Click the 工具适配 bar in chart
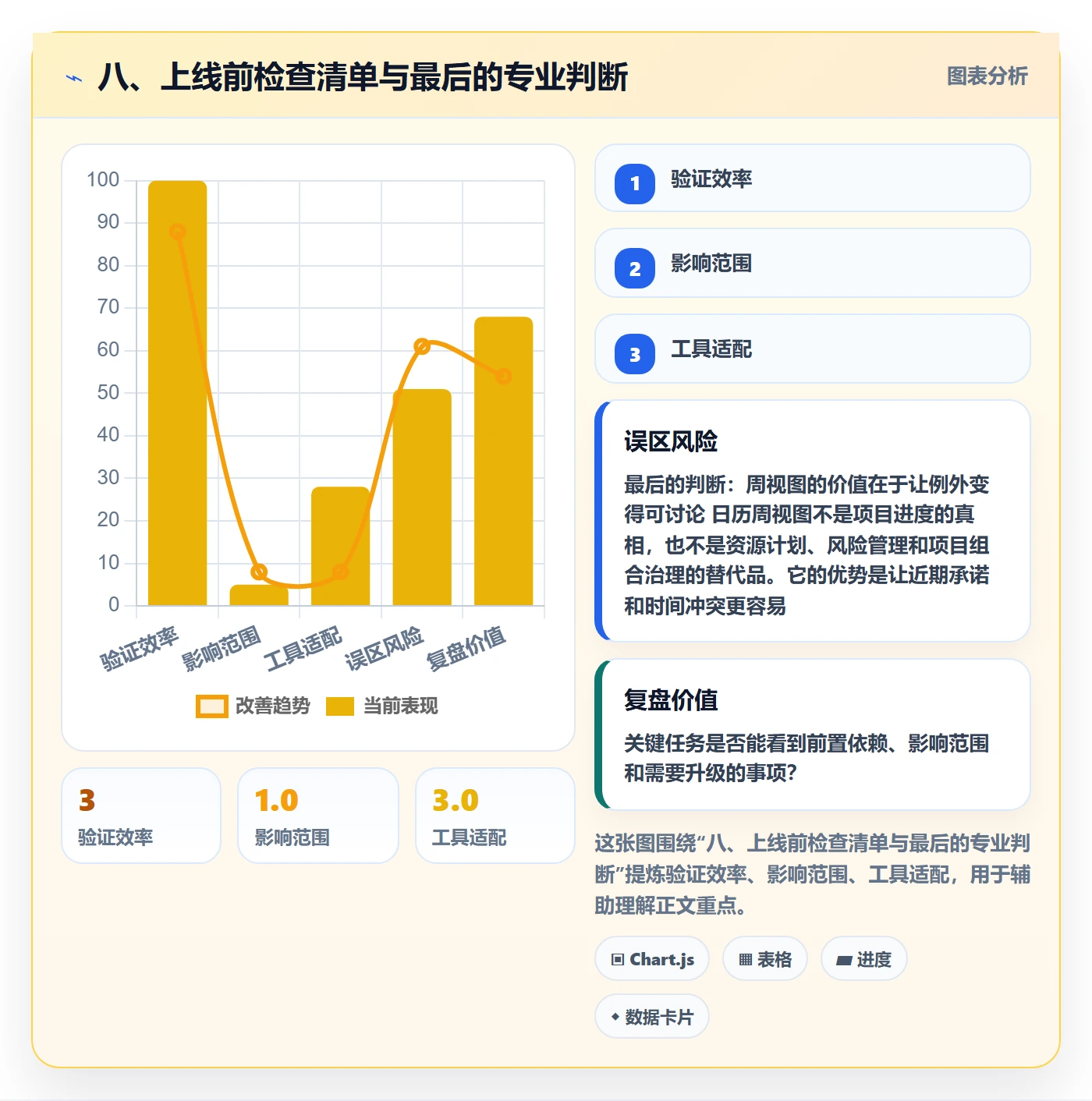The height and width of the screenshot is (1101, 1092). pos(340,546)
